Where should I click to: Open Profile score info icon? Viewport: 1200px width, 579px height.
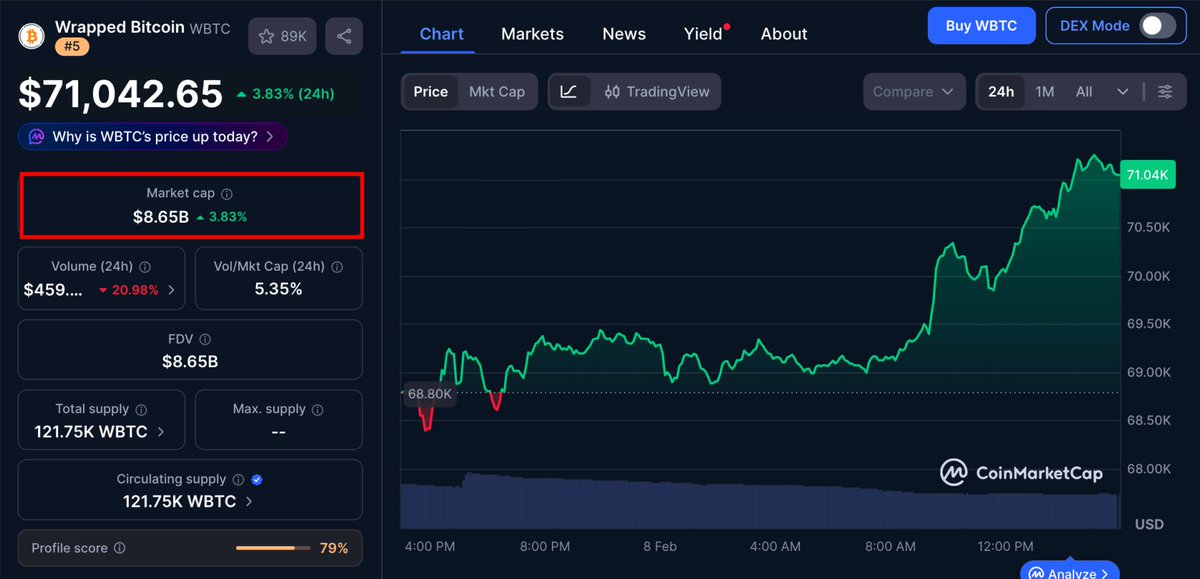[x=120, y=549]
